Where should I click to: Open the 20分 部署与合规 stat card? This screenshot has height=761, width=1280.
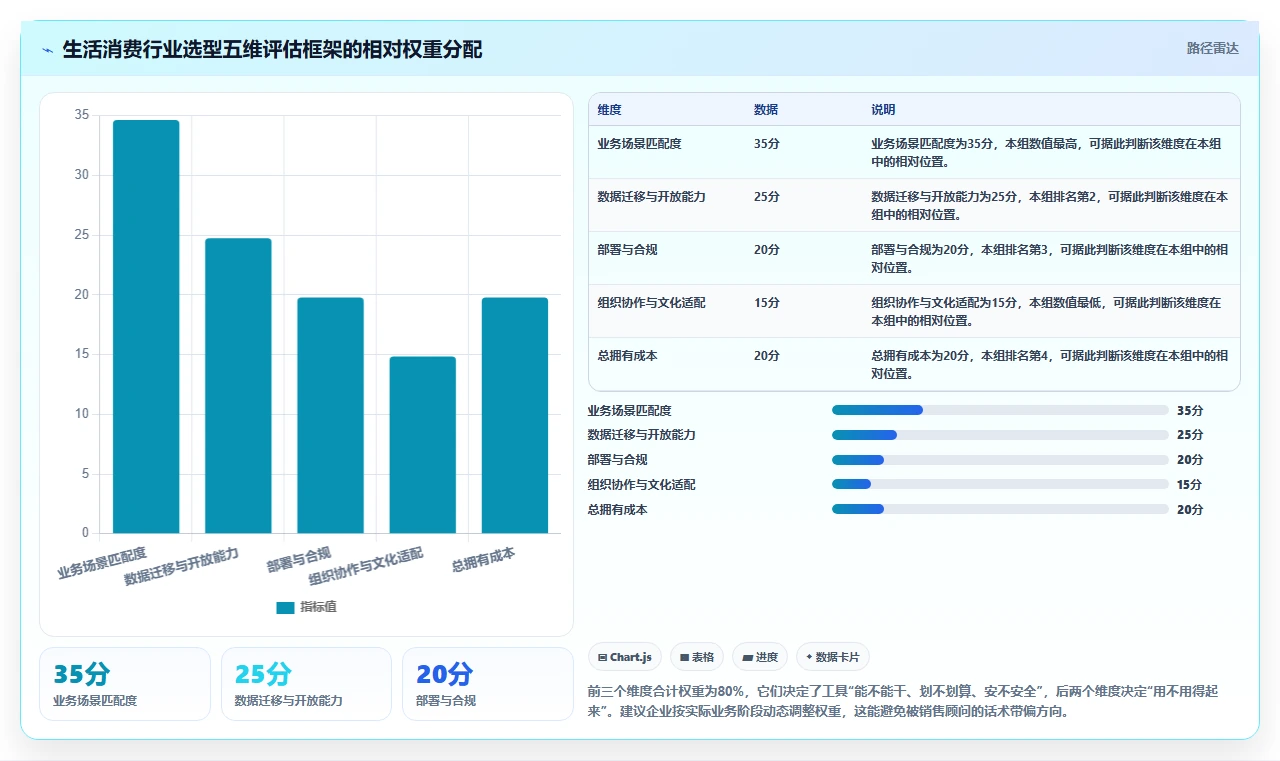[487, 684]
